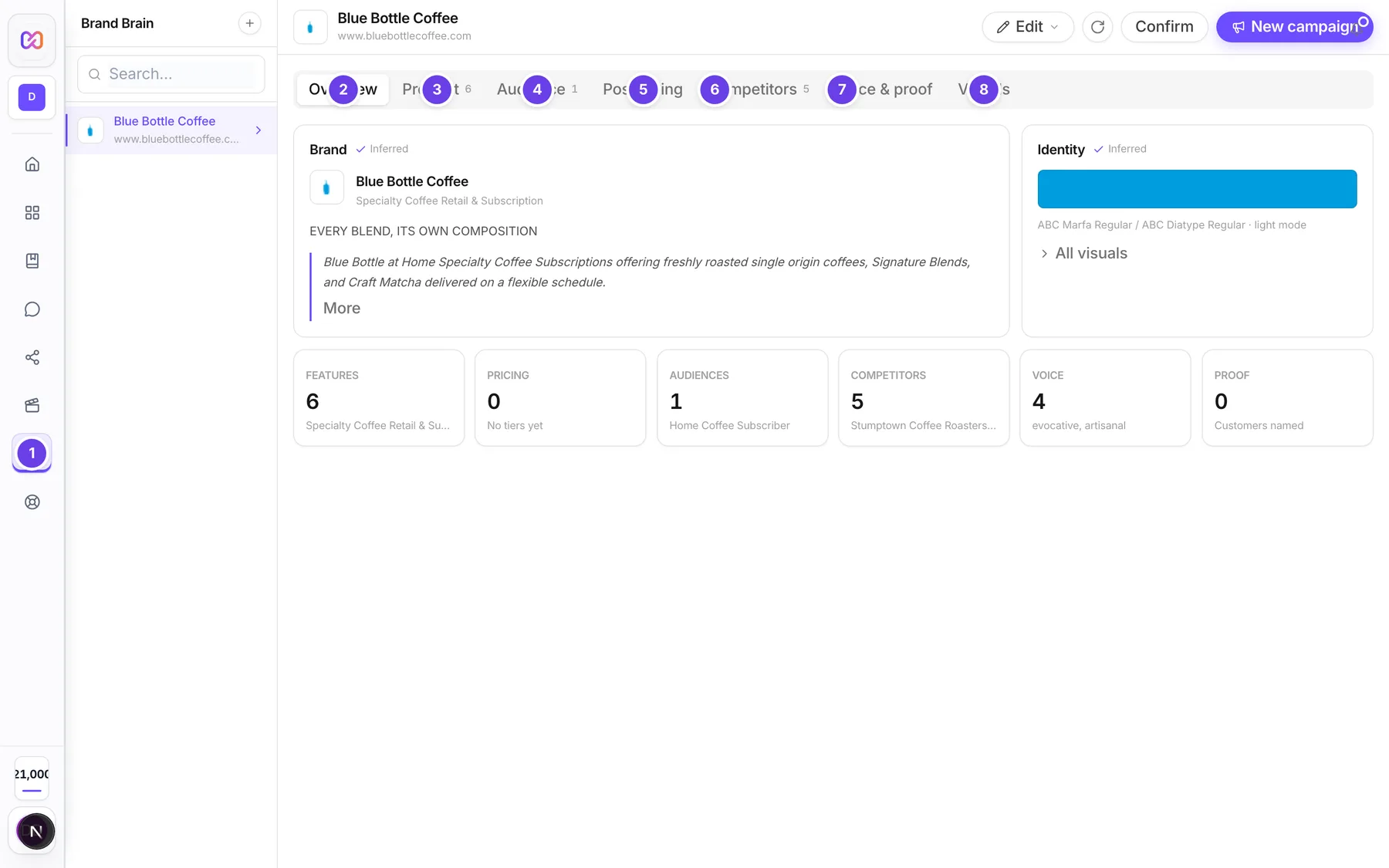Click the Blue Bottle logo inside Brand card
Image resolution: width=1389 pixels, height=868 pixels.
[326, 187]
